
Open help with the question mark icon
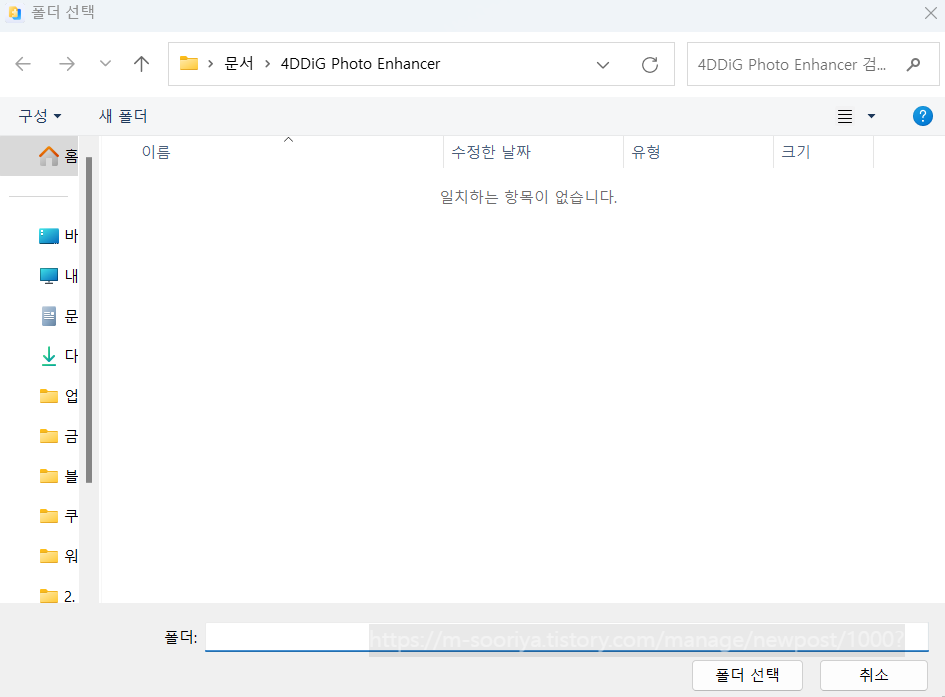click(x=923, y=116)
